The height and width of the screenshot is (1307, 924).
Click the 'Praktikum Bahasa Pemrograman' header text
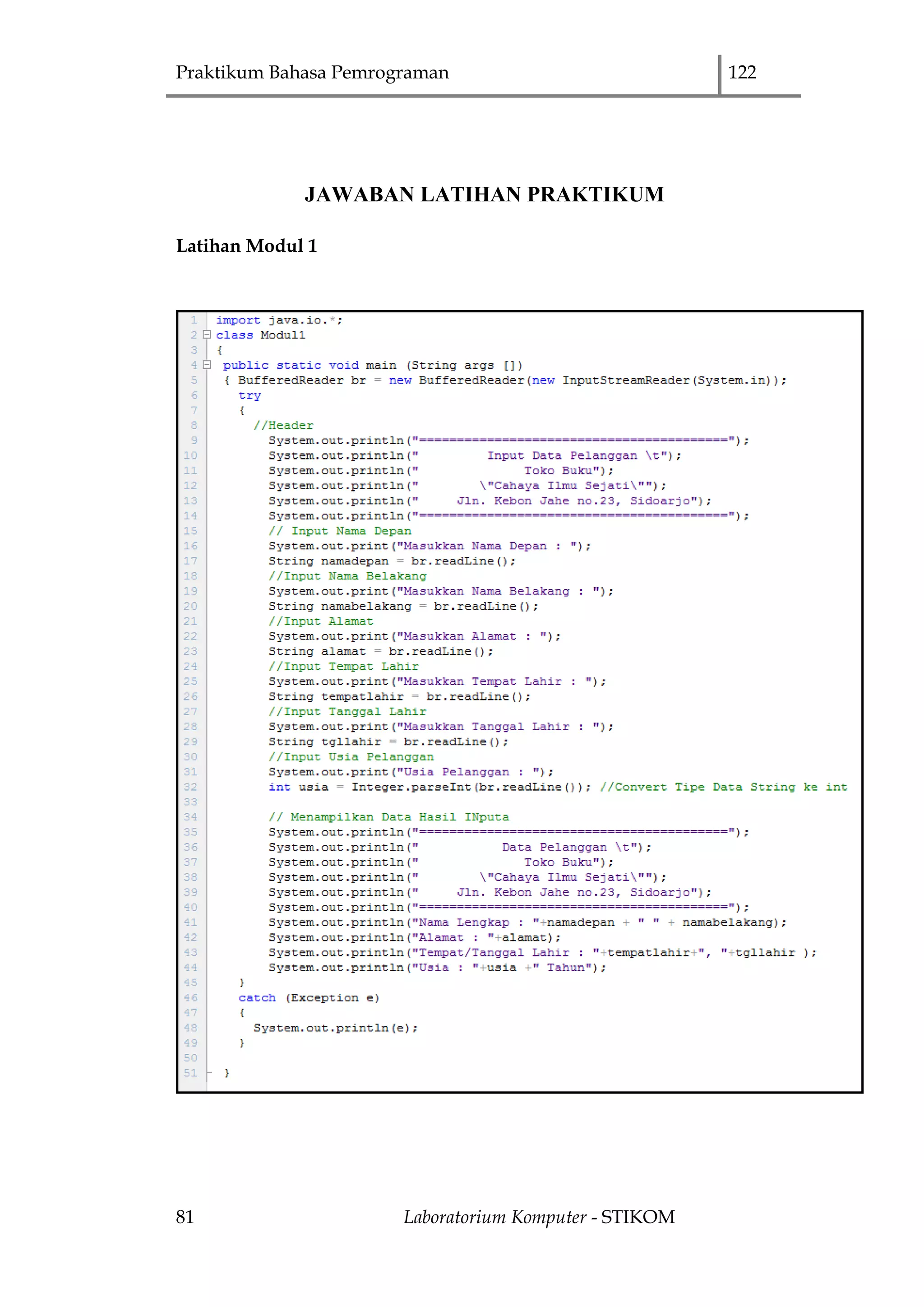(312, 73)
